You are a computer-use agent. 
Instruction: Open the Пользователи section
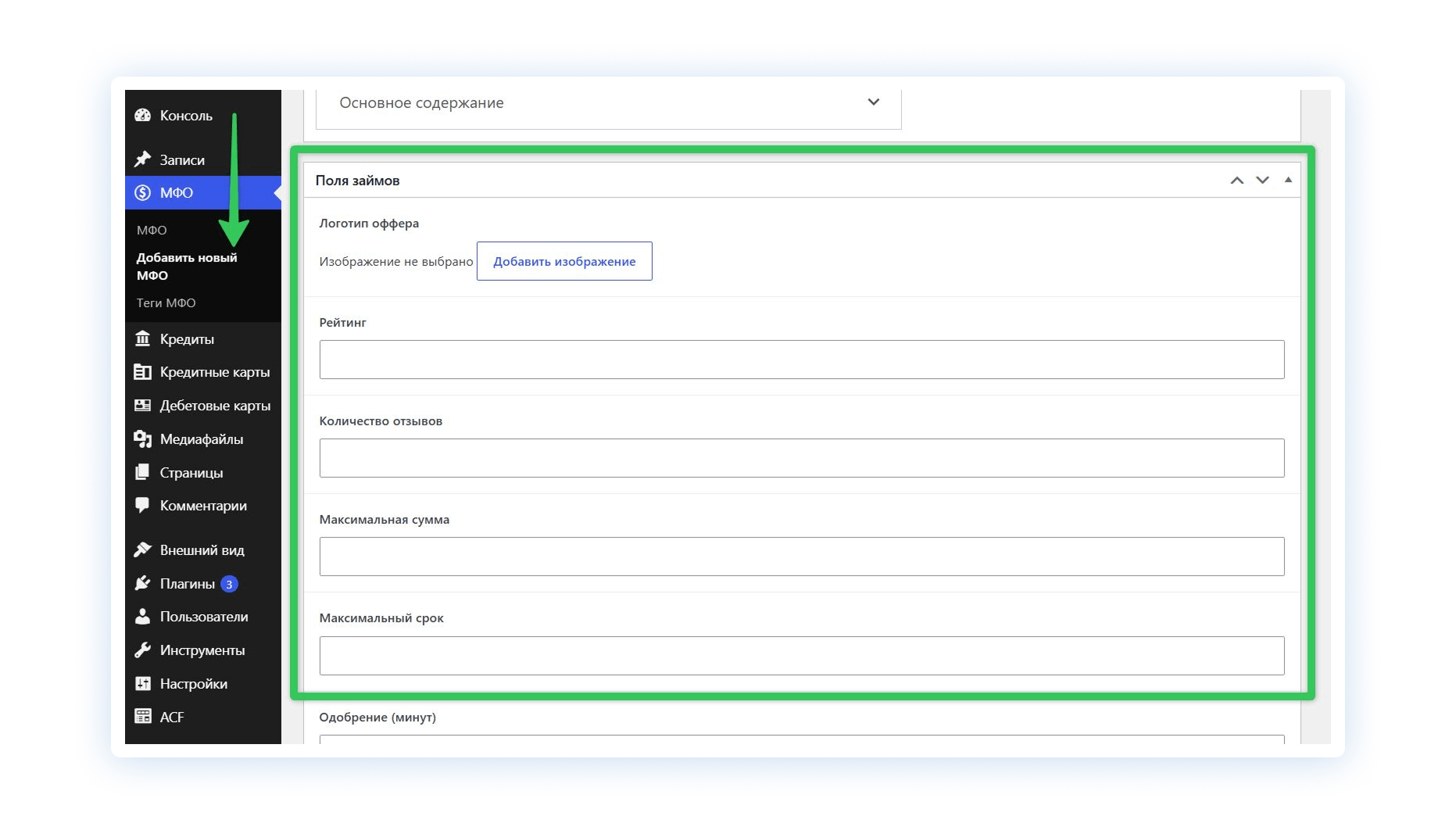tap(204, 617)
